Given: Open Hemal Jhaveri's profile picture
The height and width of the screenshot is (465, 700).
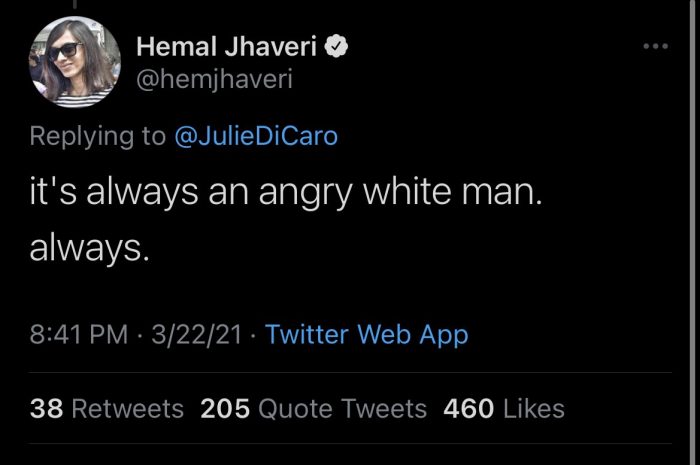Looking at the screenshot, I should [x=75, y=62].
